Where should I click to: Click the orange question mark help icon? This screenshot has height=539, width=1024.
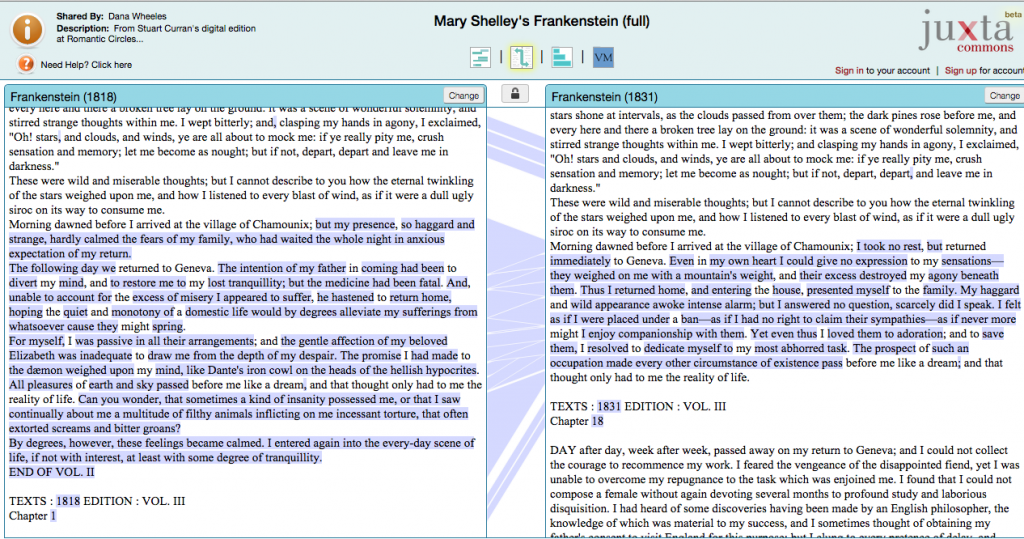(25, 64)
